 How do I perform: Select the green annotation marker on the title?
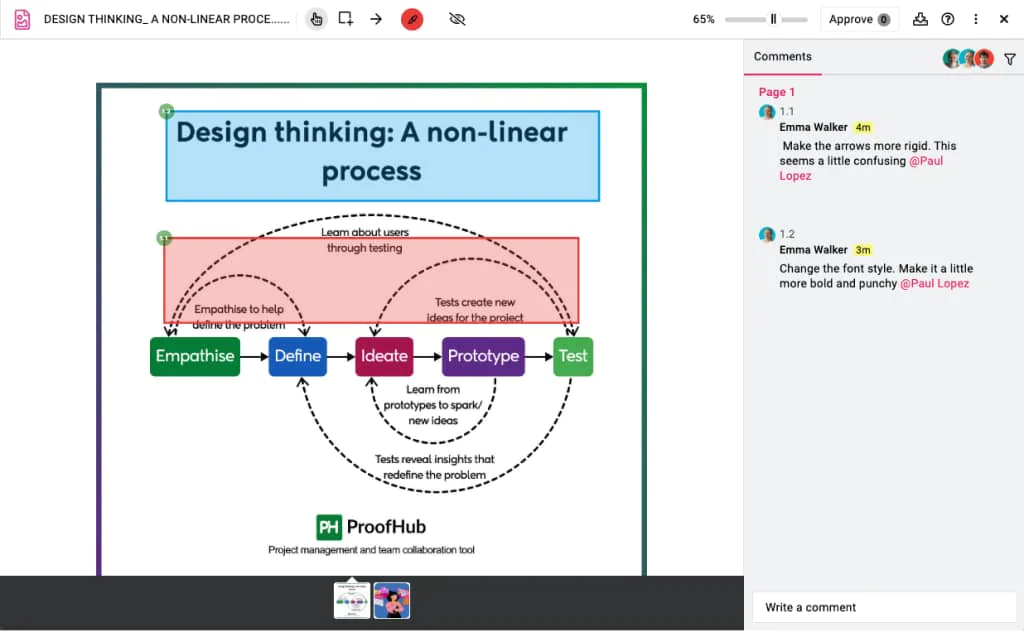[x=166, y=111]
